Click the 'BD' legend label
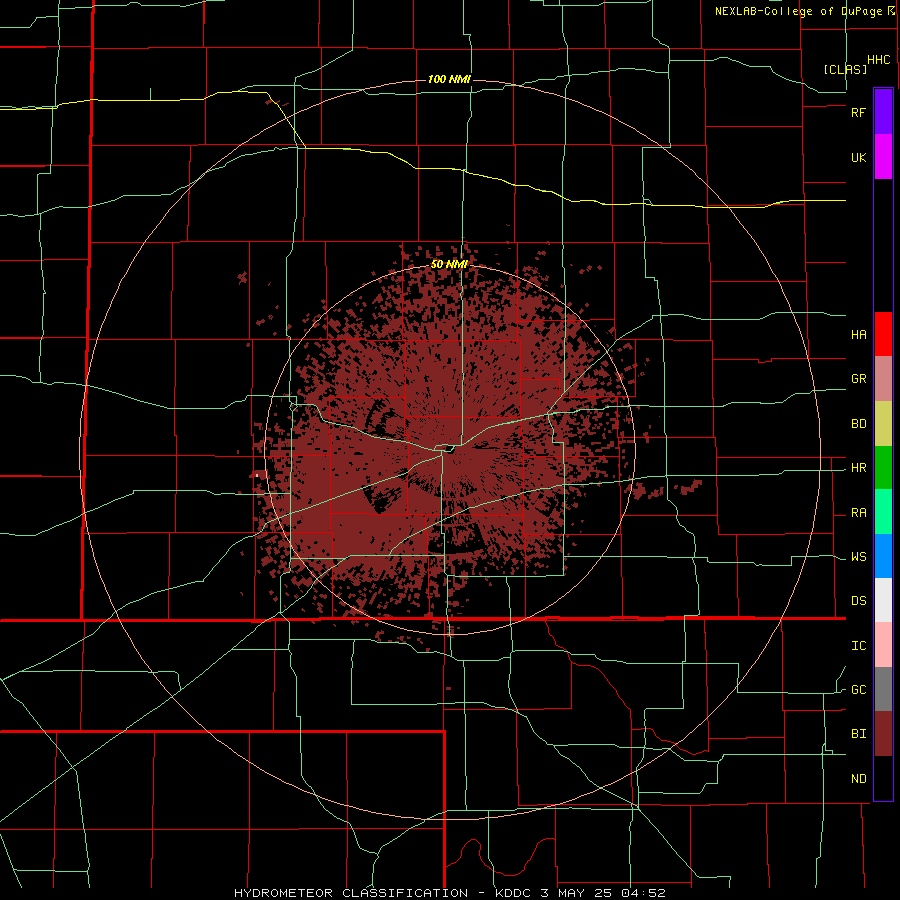Image resolution: width=900 pixels, height=900 pixels. click(858, 424)
